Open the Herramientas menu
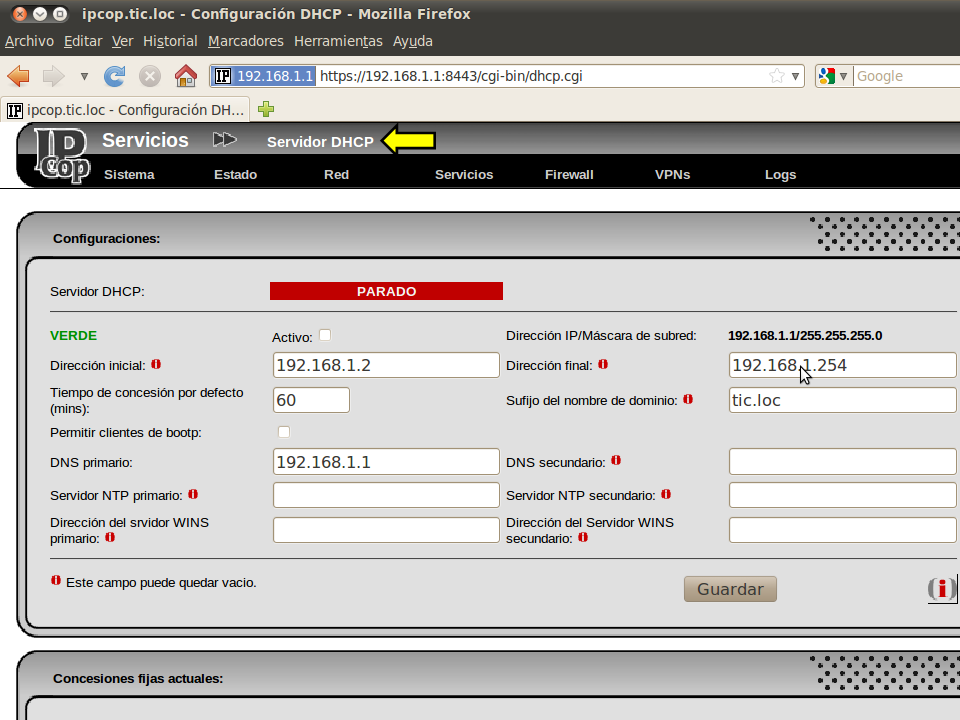960x720 pixels. pos(338,41)
